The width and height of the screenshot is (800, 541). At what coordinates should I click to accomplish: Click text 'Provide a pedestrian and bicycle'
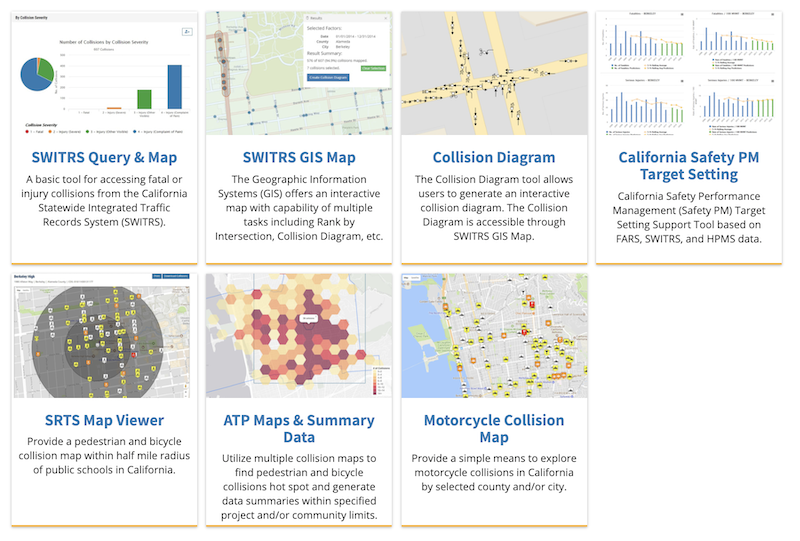click(x=104, y=441)
